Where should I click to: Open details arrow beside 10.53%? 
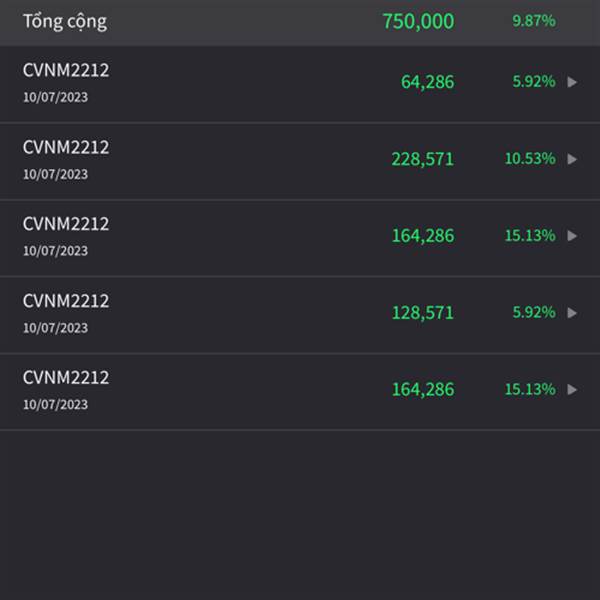coord(572,159)
